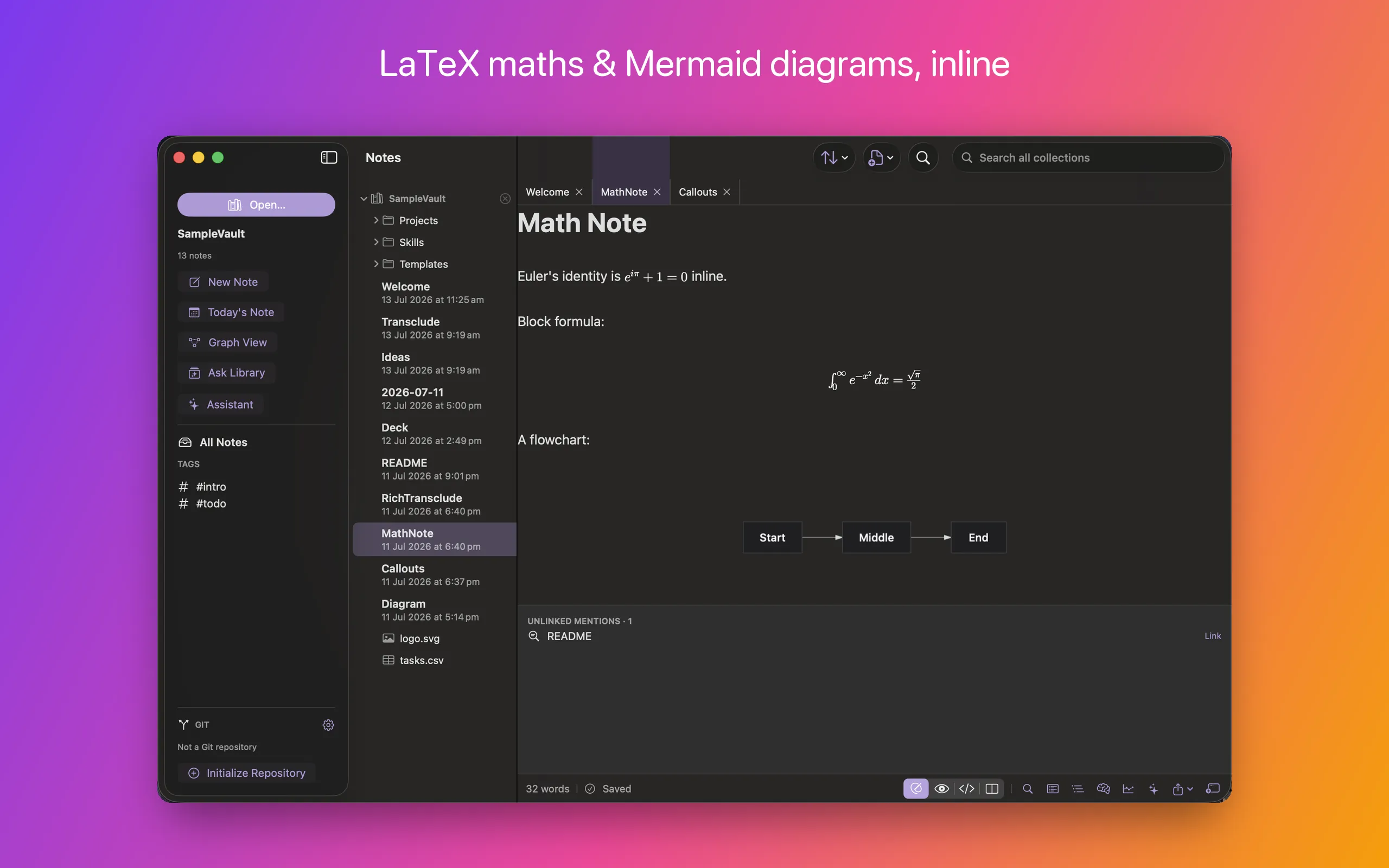Screen dimensions: 1389x868
Task: Collapse the SampleVault tree
Action: click(364, 199)
